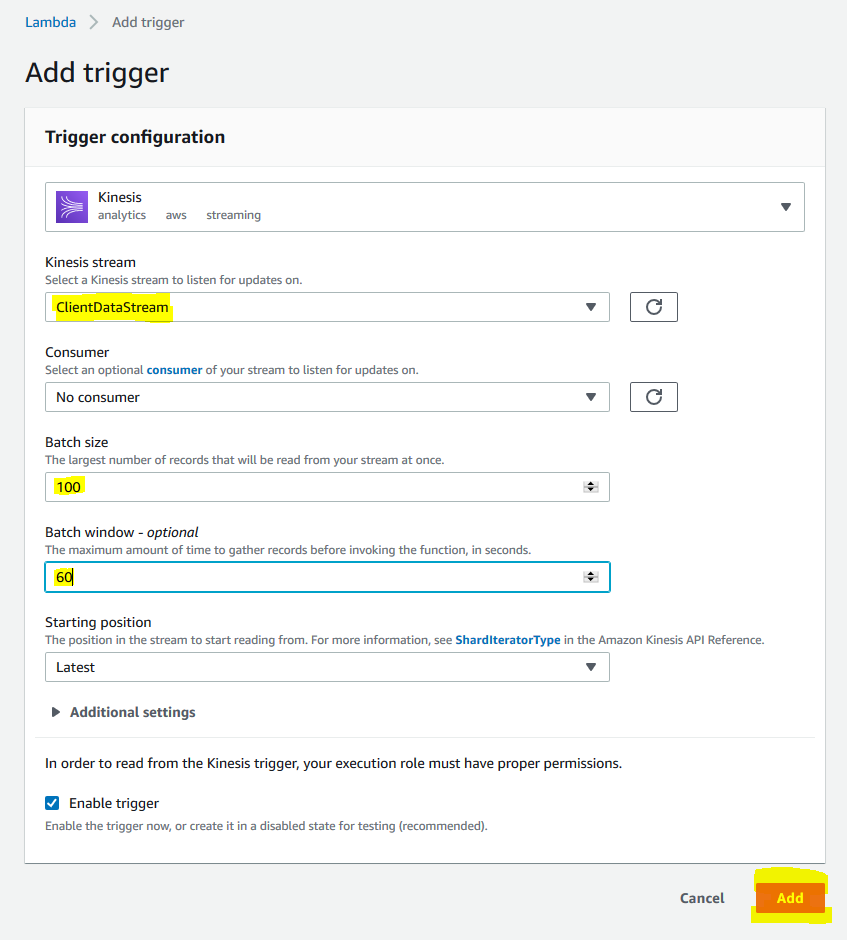Viewport: 847px width, 940px height.
Task: Go to Lambda in the breadcrumb
Action: [x=50, y=22]
